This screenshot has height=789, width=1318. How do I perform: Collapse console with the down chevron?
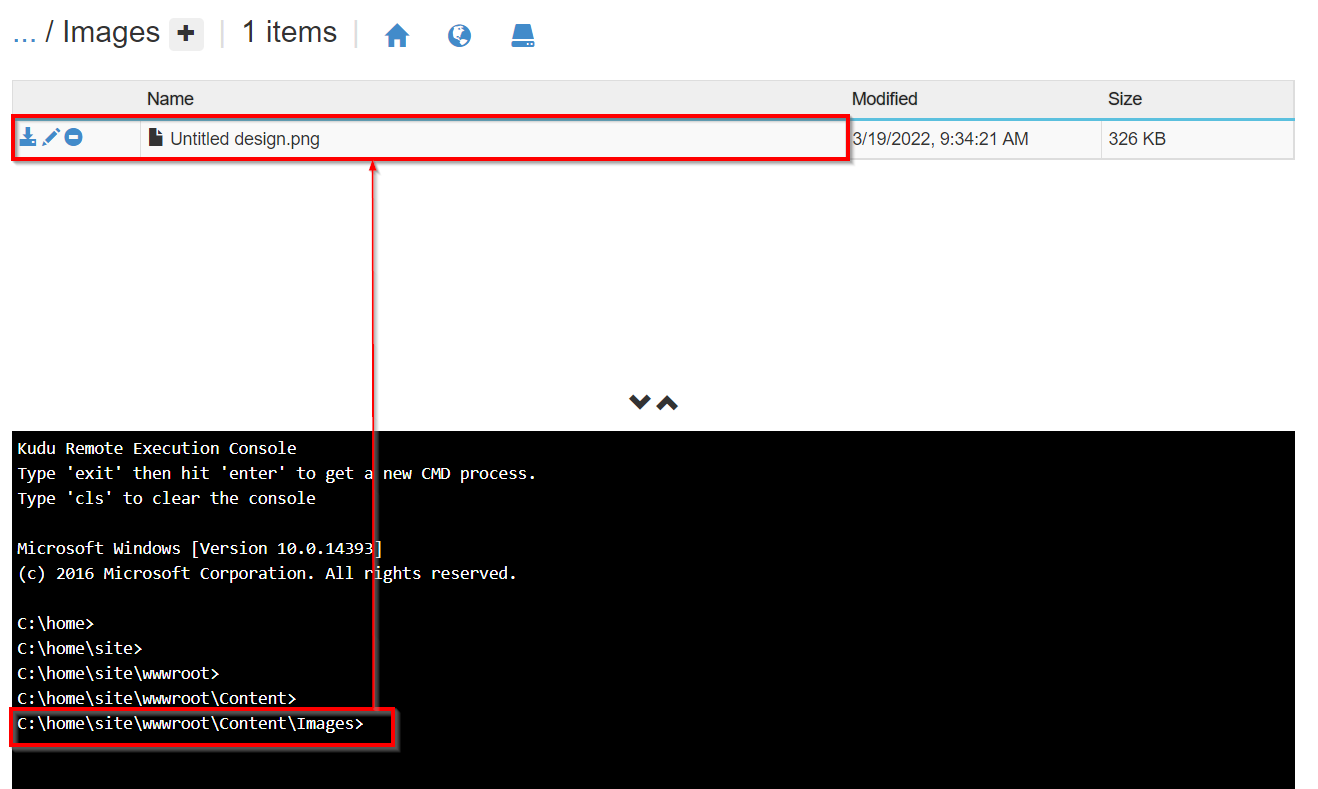[x=640, y=402]
